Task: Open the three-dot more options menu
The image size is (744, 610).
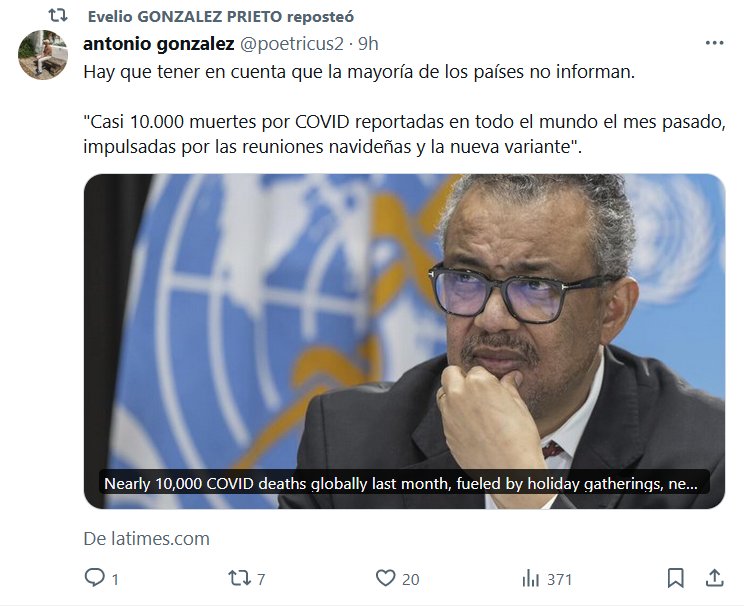Action: (x=715, y=43)
